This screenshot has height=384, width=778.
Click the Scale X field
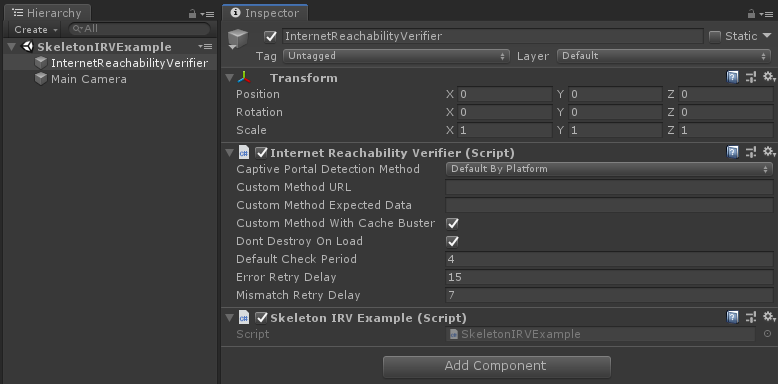(x=505, y=130)
